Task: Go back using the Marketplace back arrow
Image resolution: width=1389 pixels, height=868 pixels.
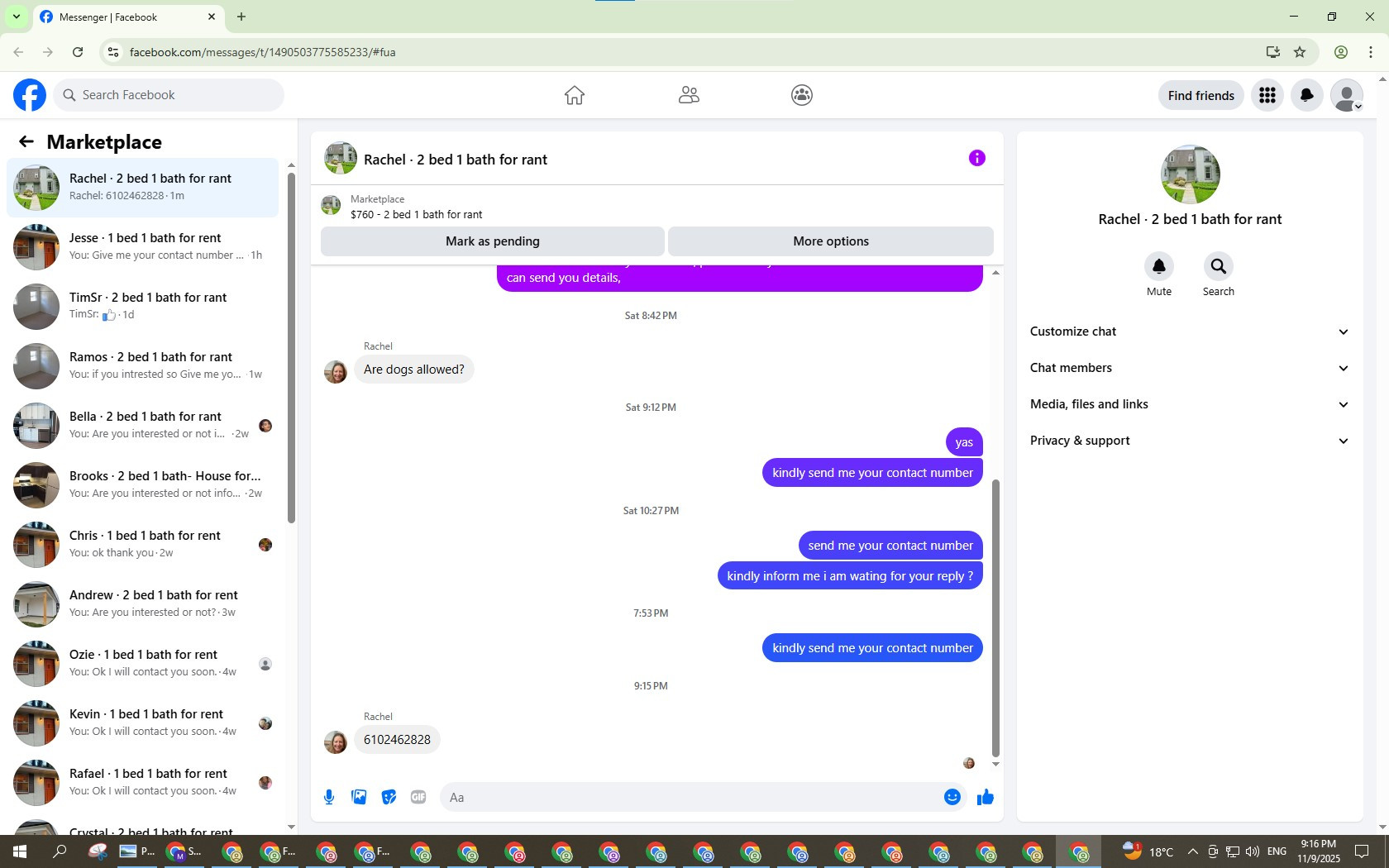Action: [26, 141]
